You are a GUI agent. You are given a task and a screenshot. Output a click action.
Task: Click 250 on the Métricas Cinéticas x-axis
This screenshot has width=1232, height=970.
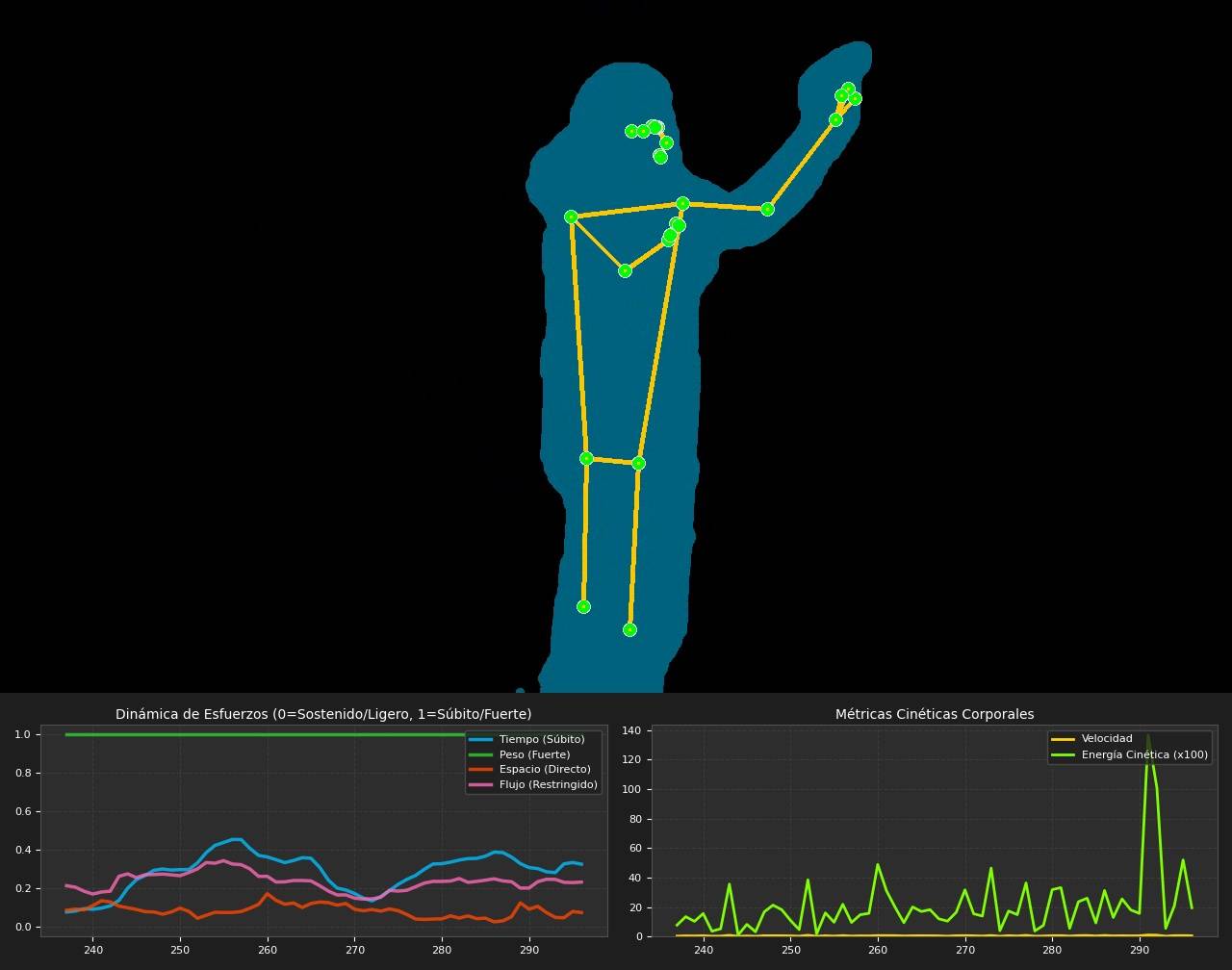(791, 950)
